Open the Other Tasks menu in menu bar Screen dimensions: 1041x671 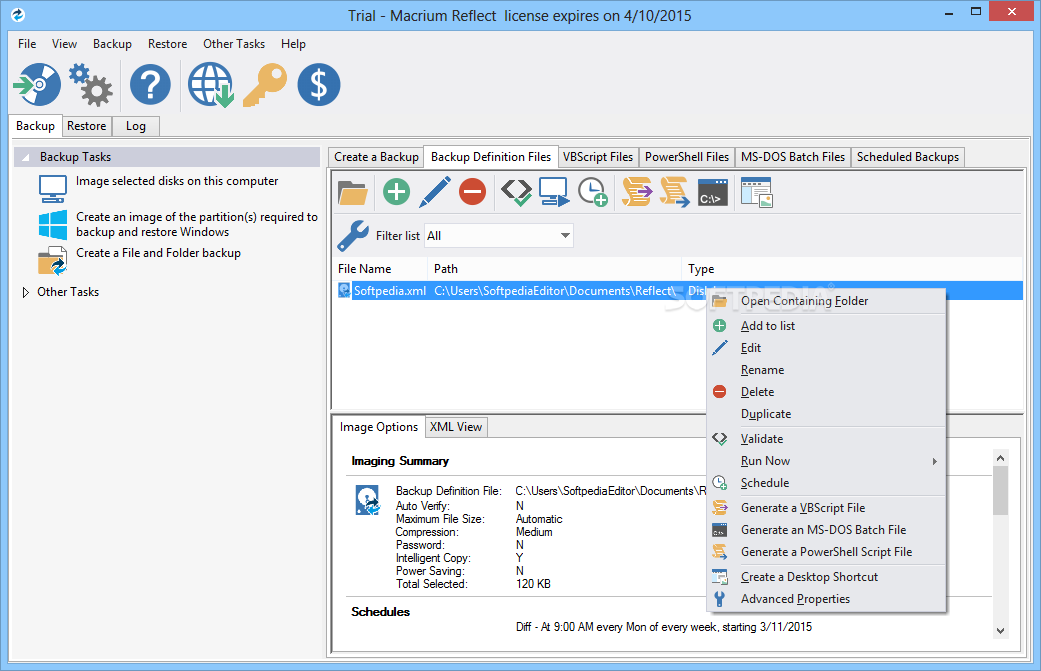[234, 44]
